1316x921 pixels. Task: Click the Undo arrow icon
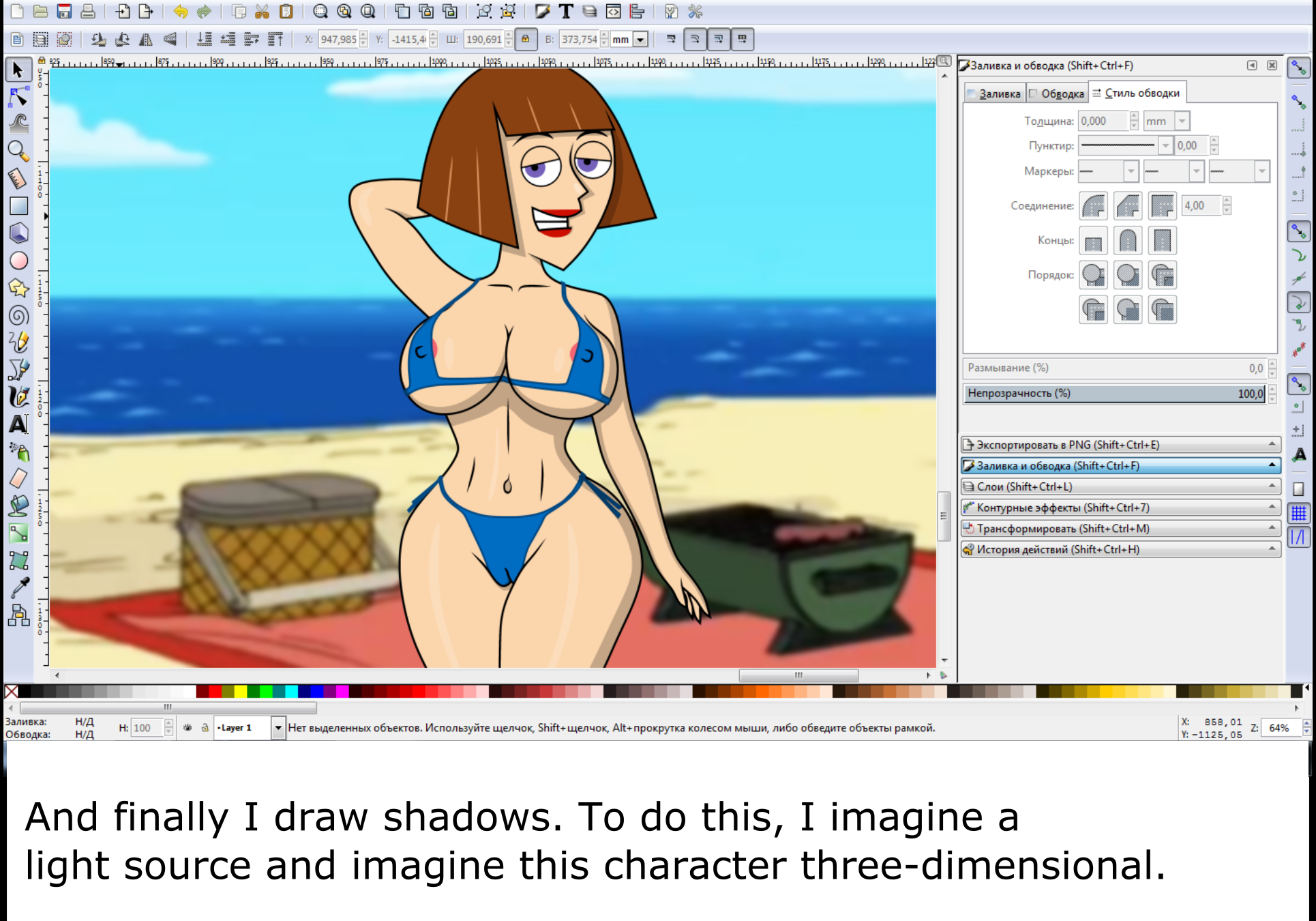[181, 12]
